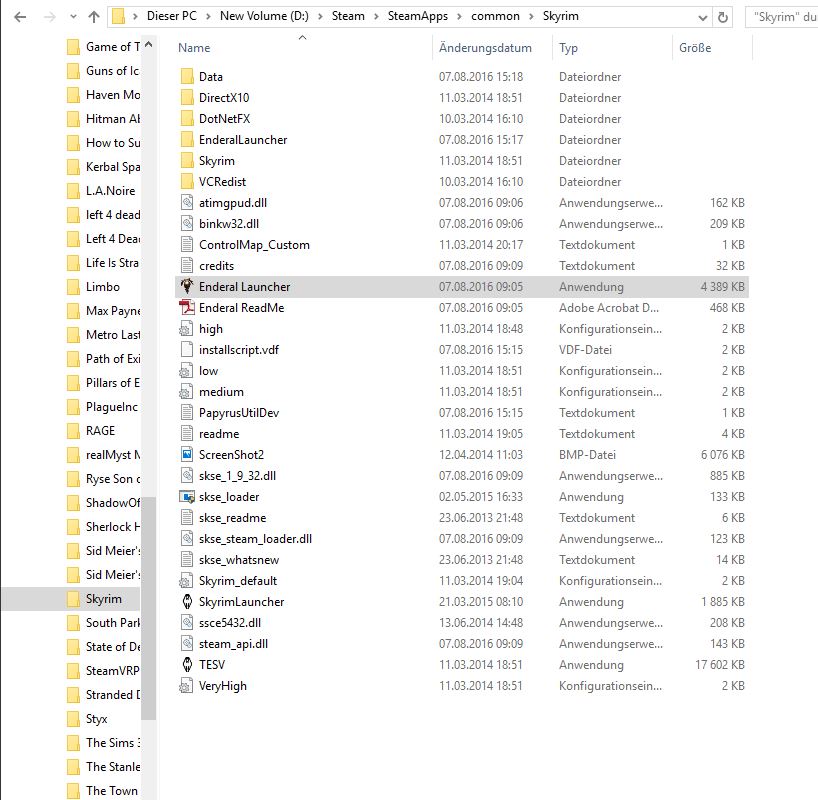Click the search box for Skyrim folder
The width and height of the screenshot is (818, 800).
pos(782,16)
